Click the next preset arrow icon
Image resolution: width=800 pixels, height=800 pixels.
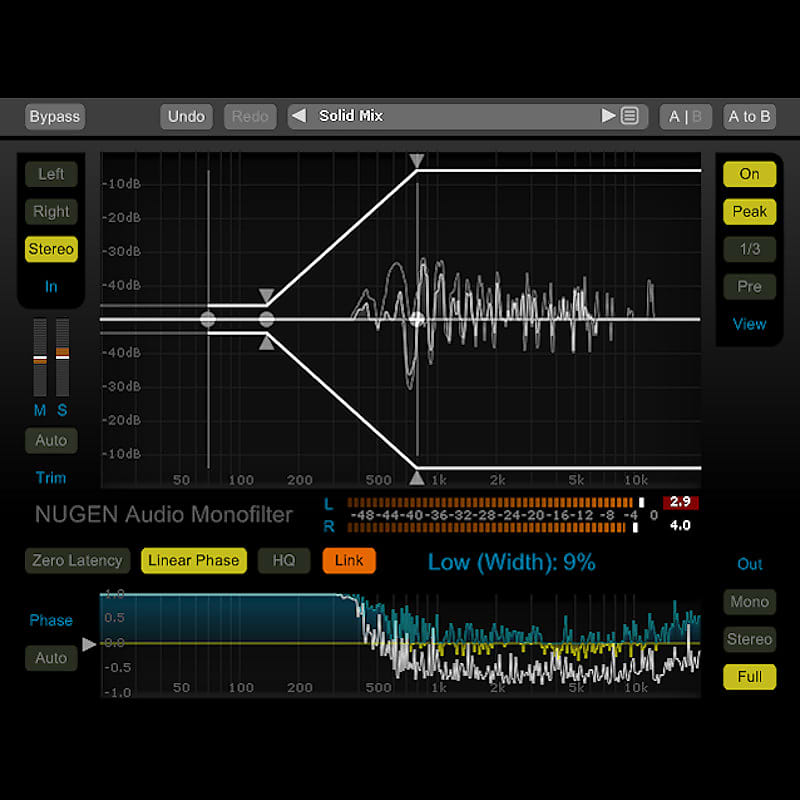tap(609, 116)
